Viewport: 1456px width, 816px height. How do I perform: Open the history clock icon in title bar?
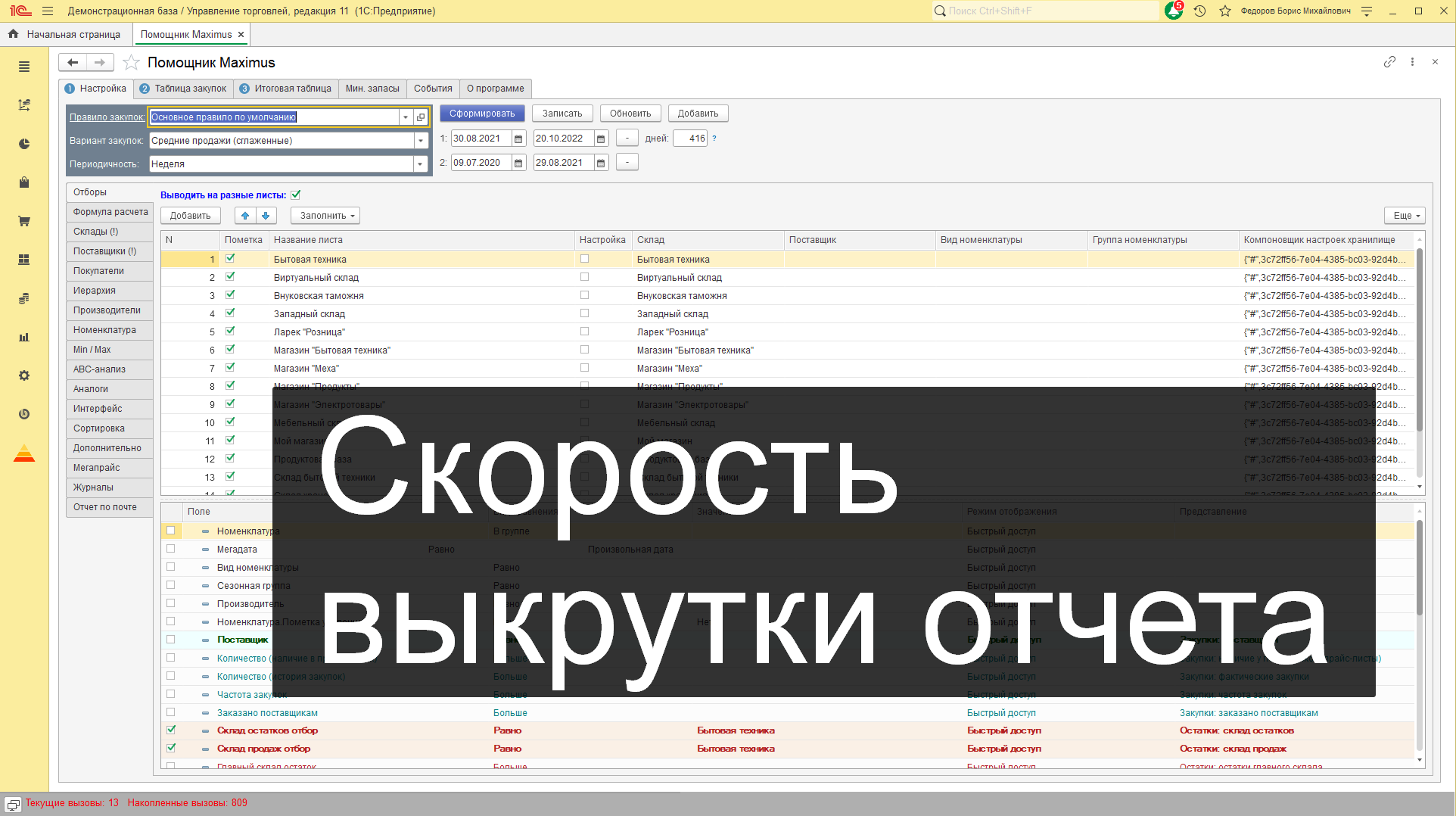click(x=1199, y=11)
